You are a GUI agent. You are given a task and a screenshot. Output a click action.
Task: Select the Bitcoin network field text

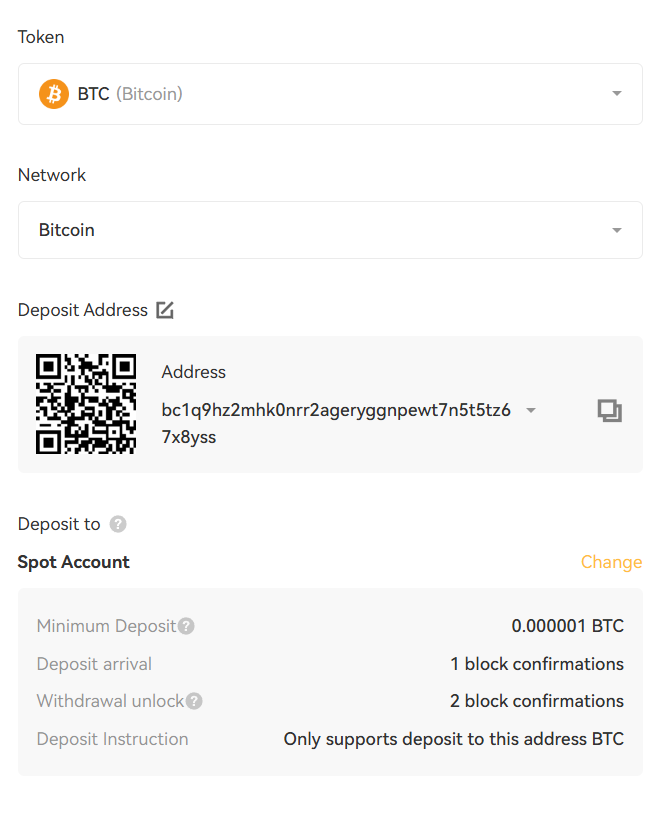pos(67,230)
